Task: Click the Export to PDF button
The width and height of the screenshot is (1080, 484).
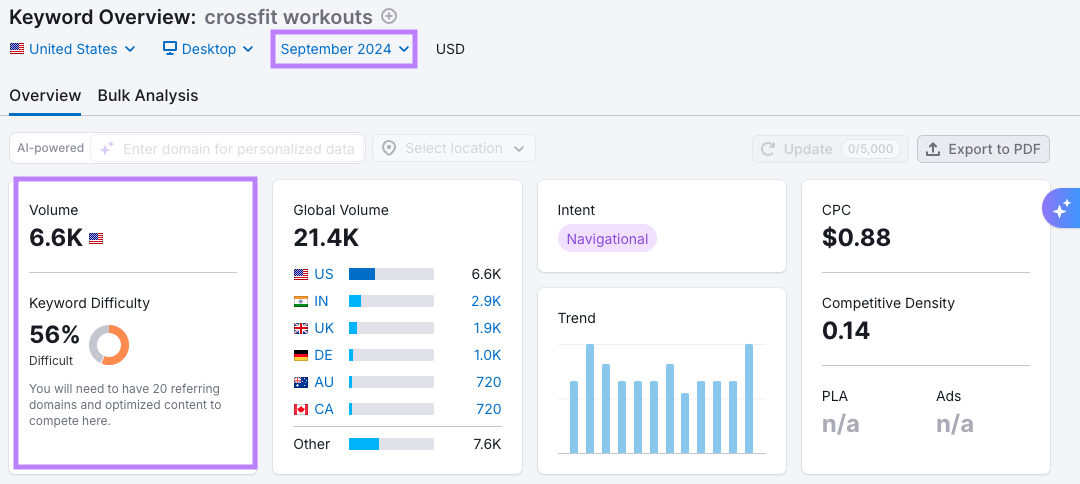Action: pos(983,149)
